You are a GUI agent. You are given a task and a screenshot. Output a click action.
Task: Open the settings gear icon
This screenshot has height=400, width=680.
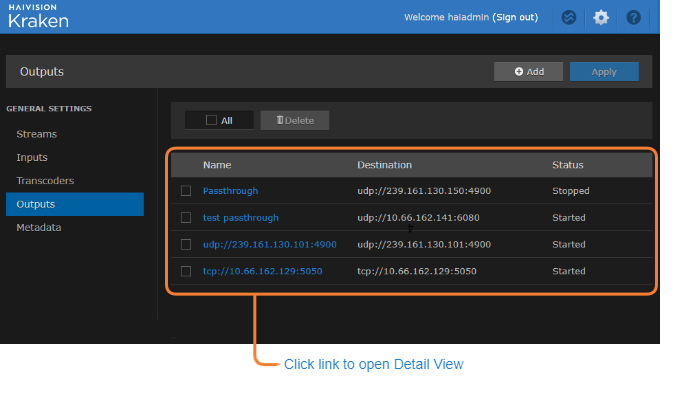click(x=600, y=17)
